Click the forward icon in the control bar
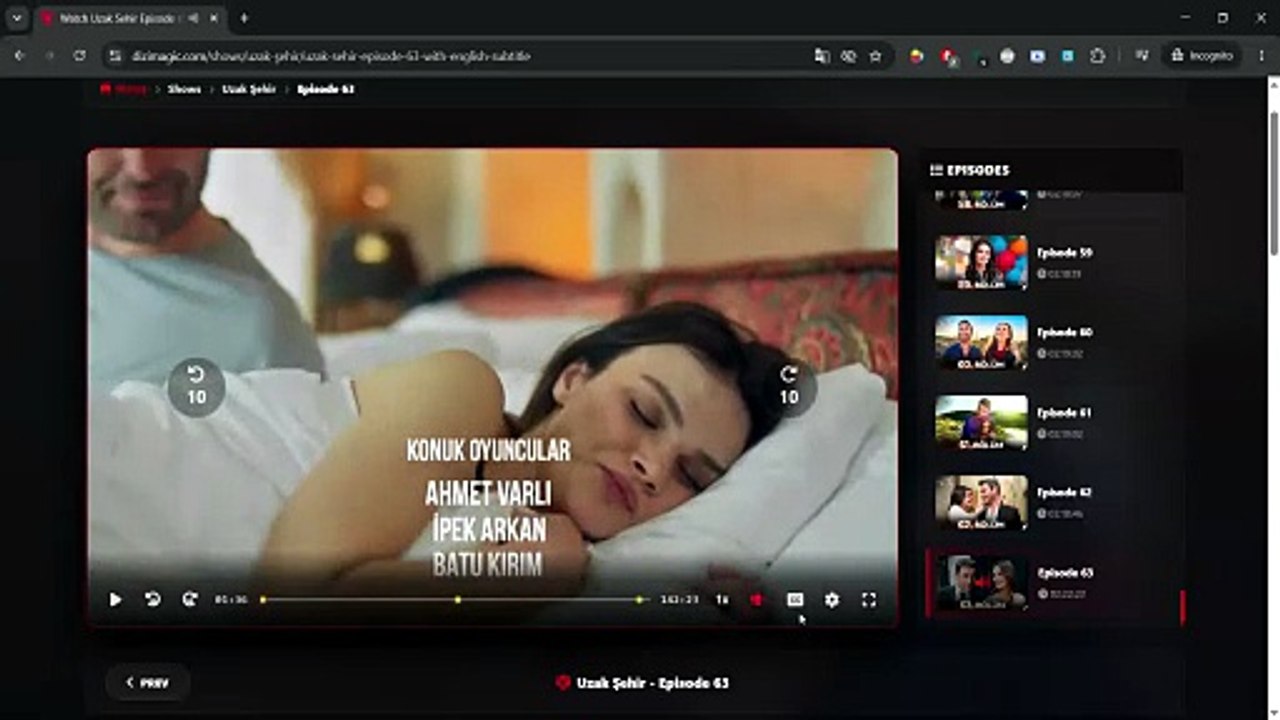 tap(189, 600)
